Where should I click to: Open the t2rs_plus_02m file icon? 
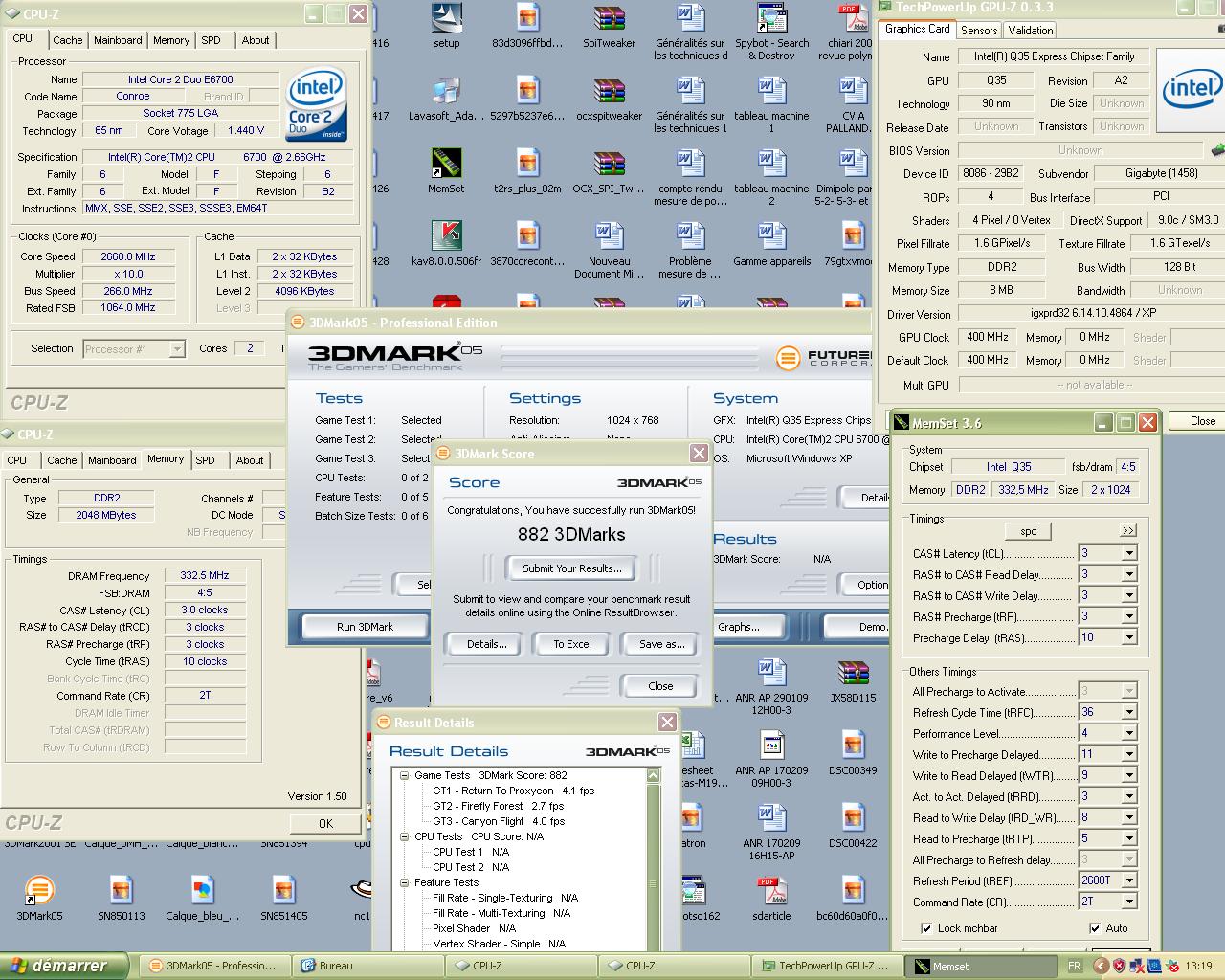coord(527,171)
